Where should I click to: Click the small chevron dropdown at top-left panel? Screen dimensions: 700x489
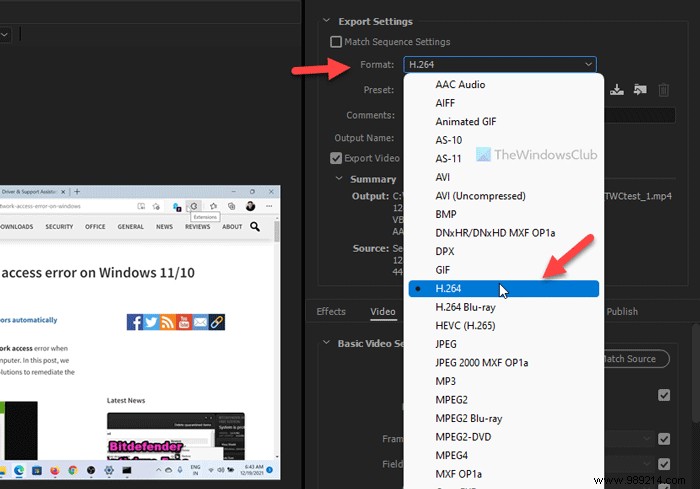[4, 34]
